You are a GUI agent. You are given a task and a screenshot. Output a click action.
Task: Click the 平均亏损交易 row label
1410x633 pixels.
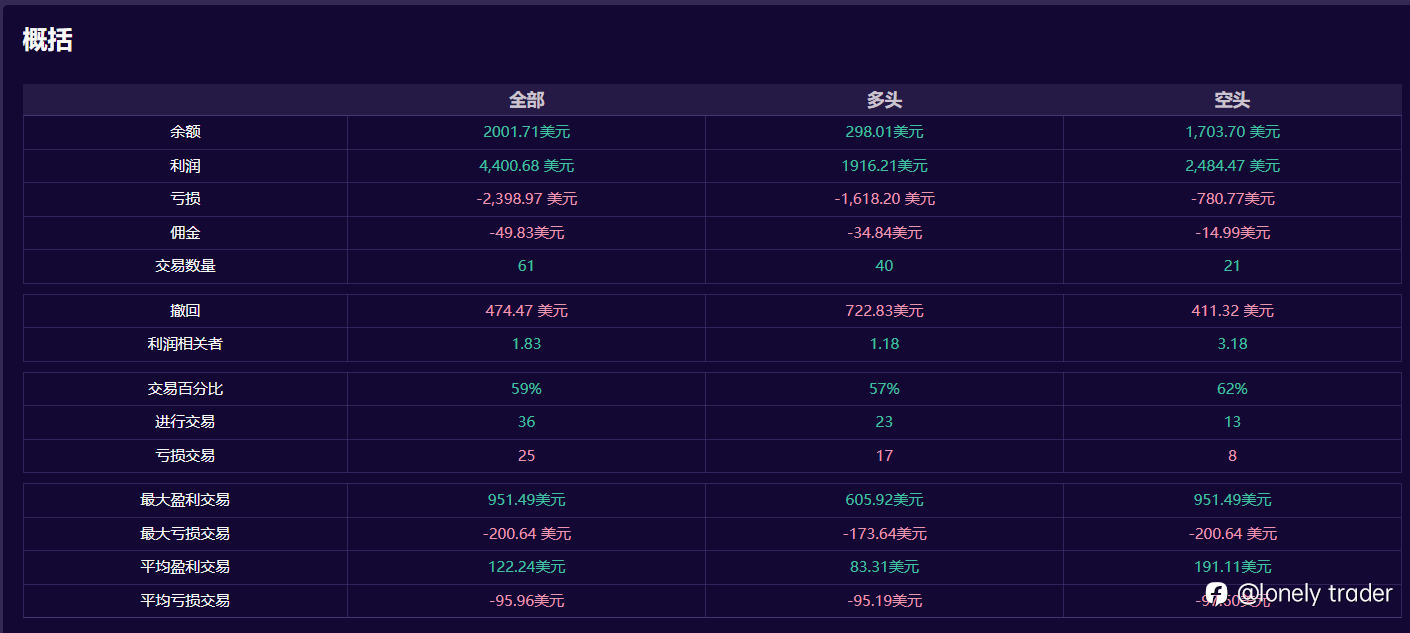(x=185, y=601)
